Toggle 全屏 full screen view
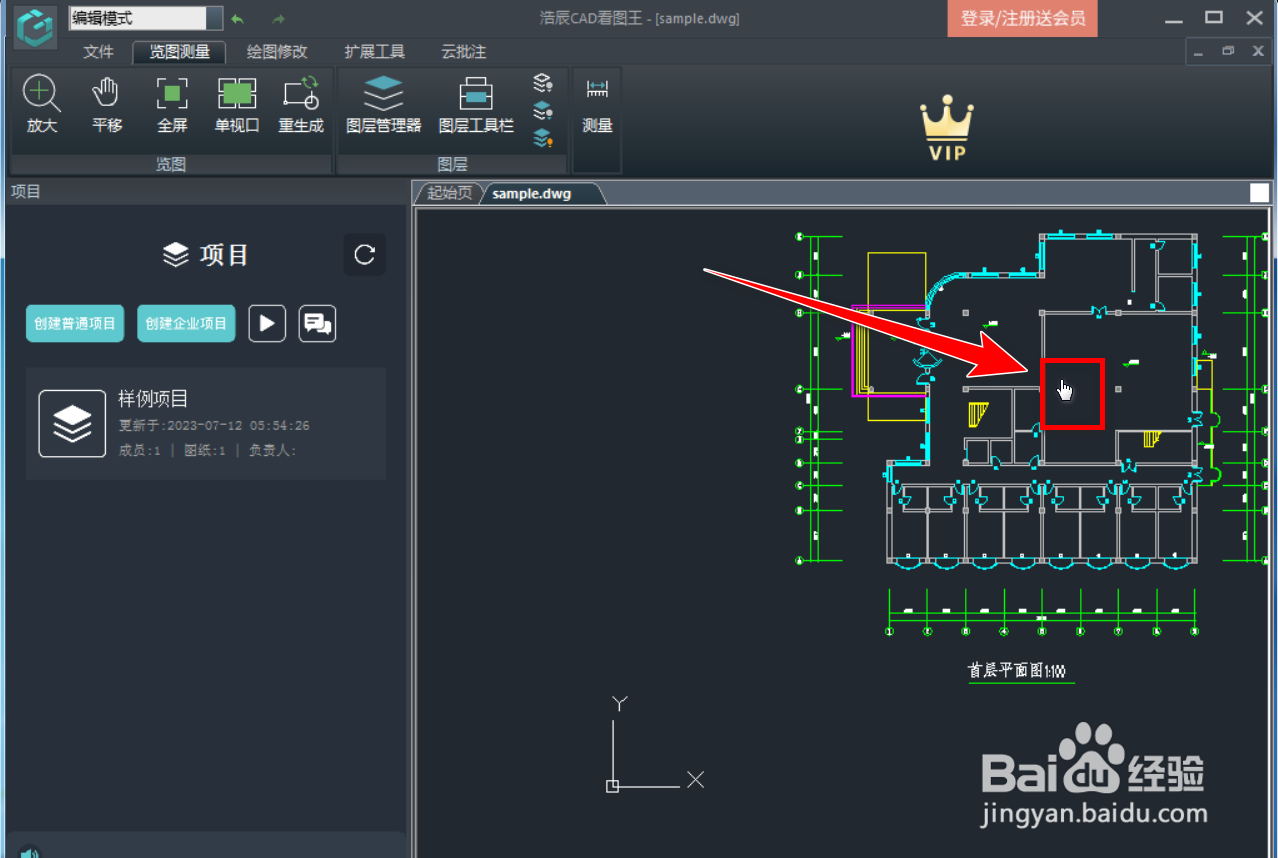This screenshot has width=1278, height=858. tap(172, 105)
